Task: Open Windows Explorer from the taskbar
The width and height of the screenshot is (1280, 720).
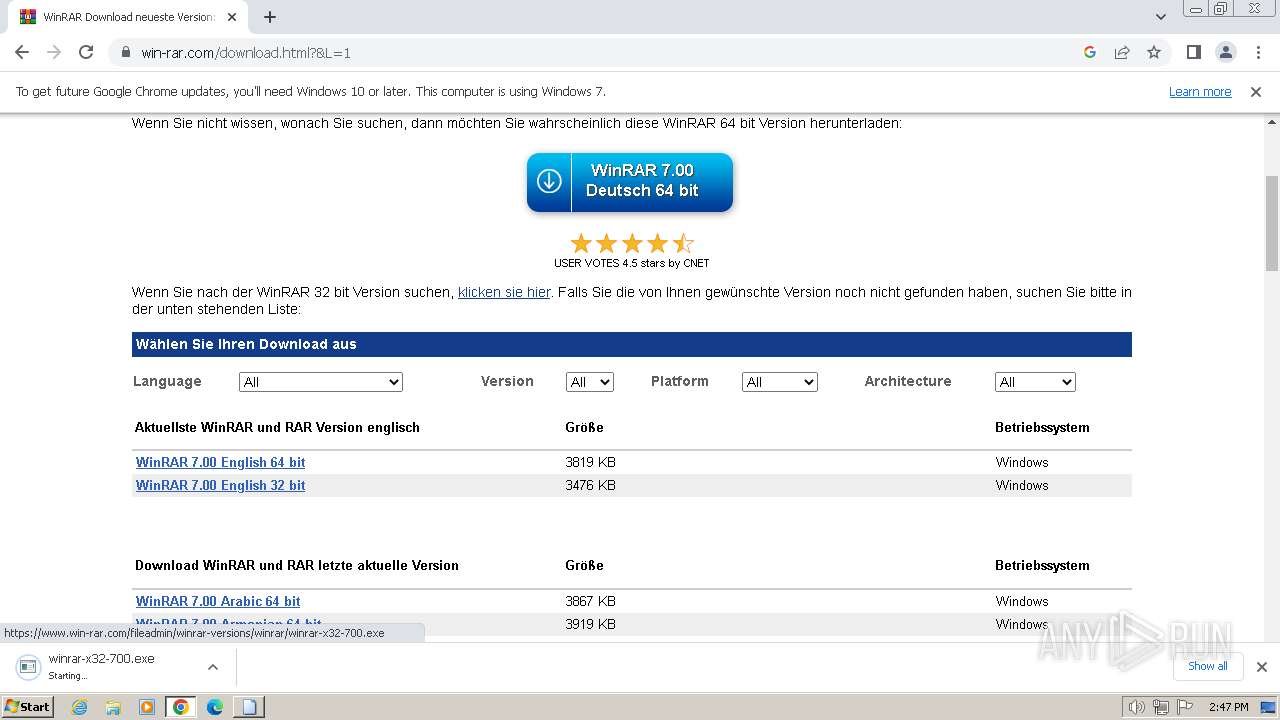Action: [113, 707]
